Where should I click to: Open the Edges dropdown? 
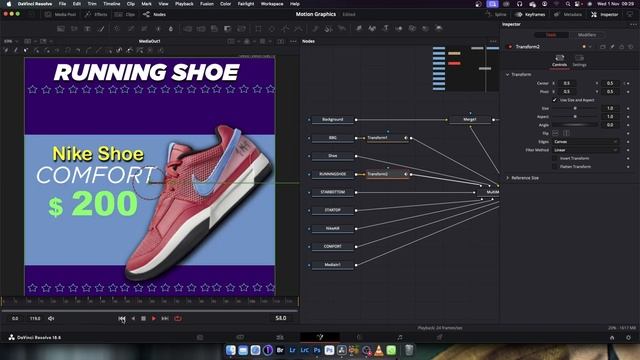585,142
